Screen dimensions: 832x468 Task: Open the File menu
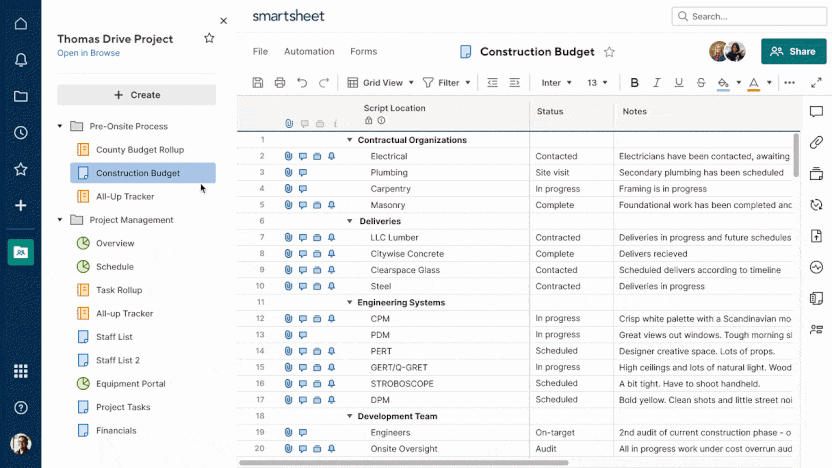pyautogui.click(x=260, y=51)
